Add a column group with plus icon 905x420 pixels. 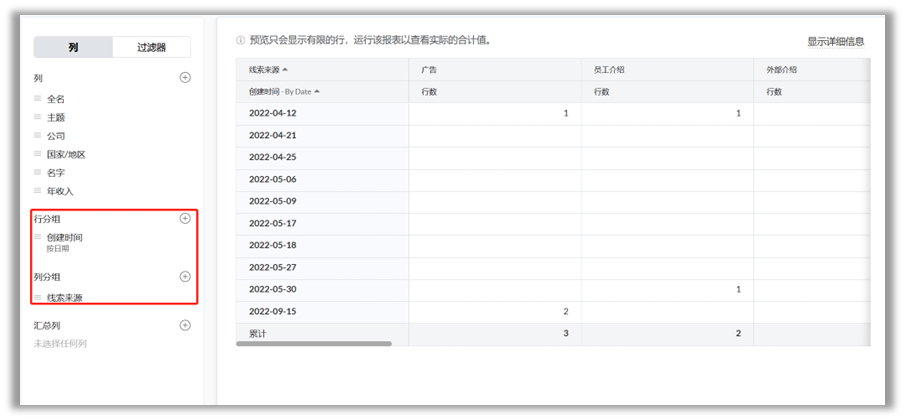tap(184, 276)
